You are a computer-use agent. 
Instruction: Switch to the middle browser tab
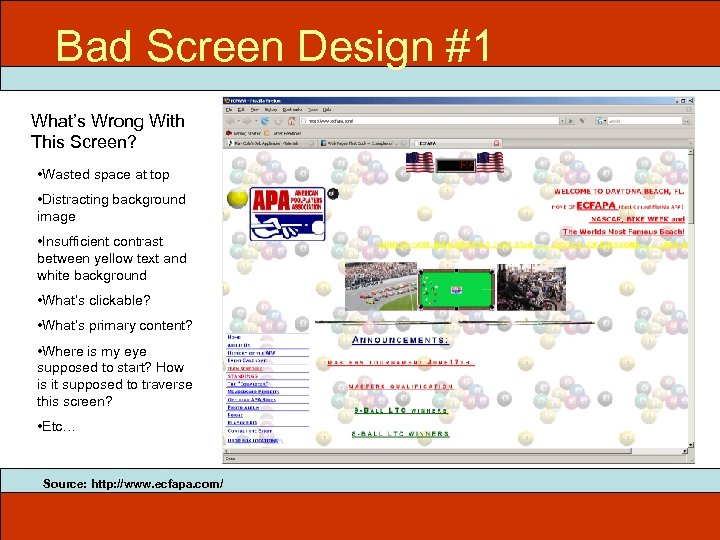pyautogui.click(x=363, y=143)
